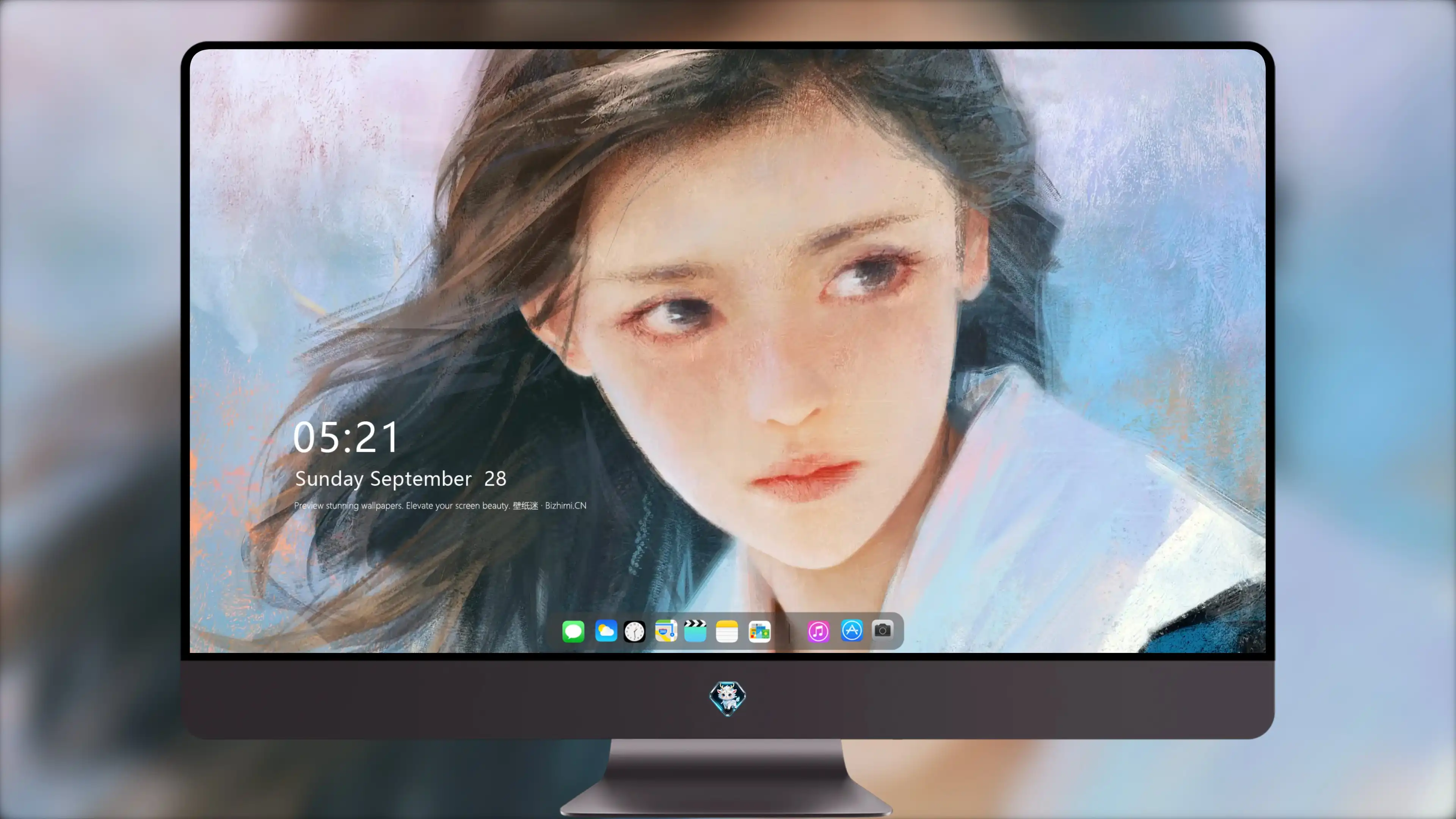
Task: Open the Camera app in the dock
Action: pyautogui.click(x=882, y=630)
